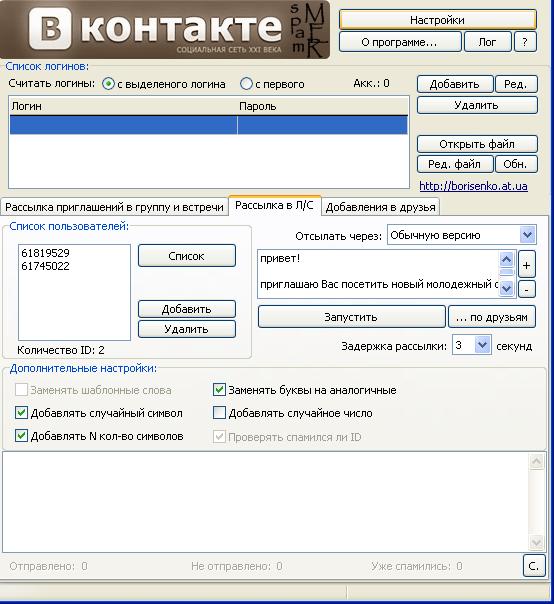Click the Ред. button beside Добавить

click(x=516, y=84)
